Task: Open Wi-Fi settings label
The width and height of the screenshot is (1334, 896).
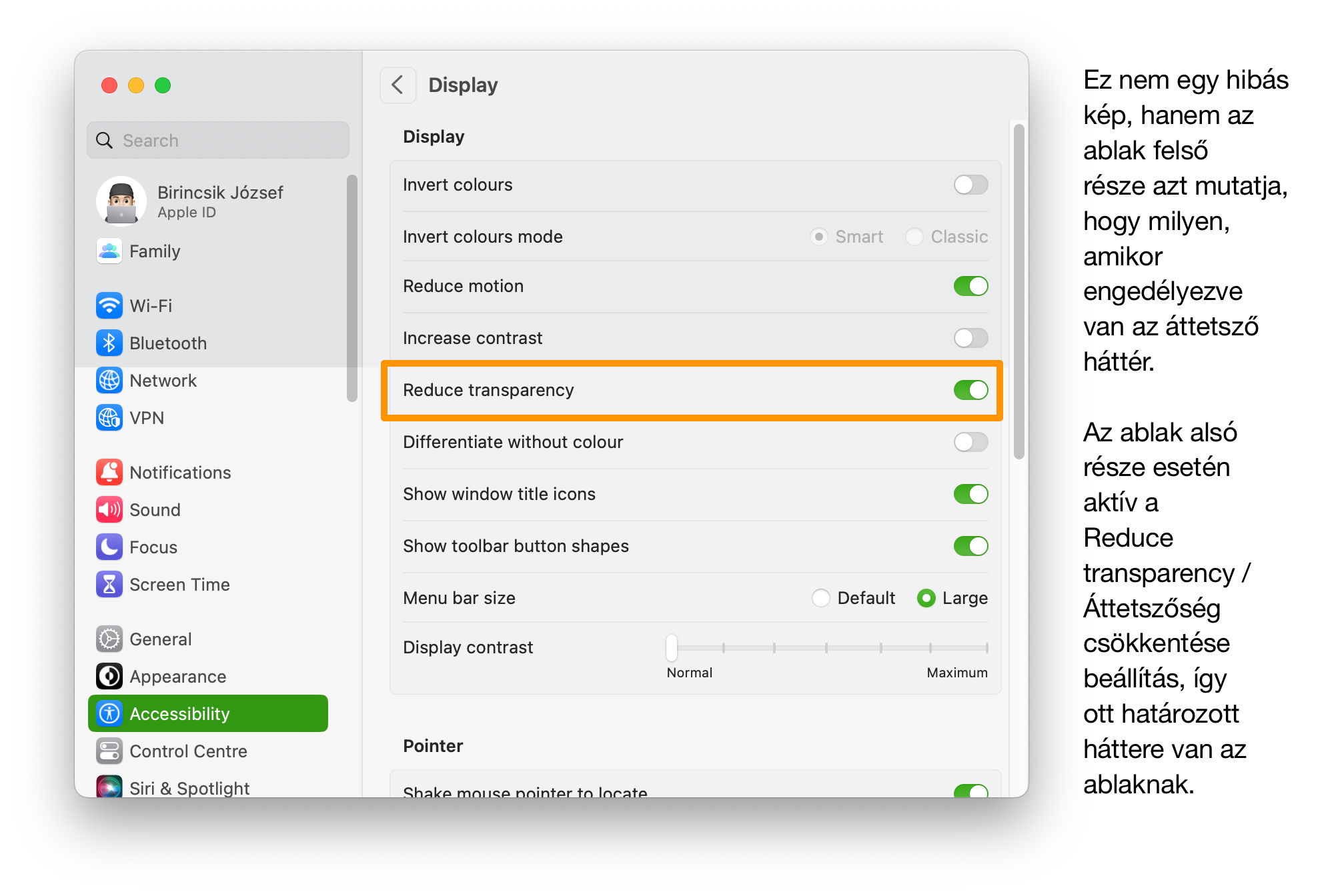Action: 151,306
